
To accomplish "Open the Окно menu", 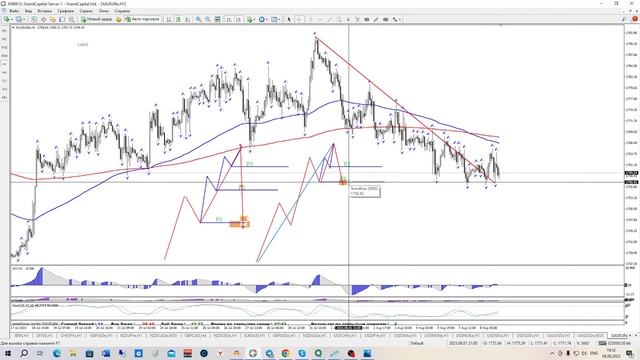I will point(104,11).
